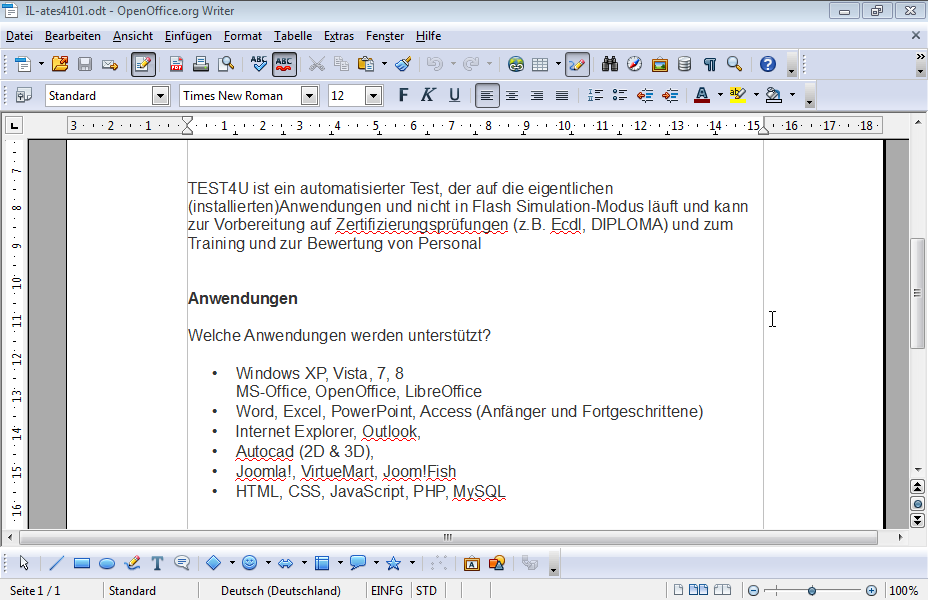Select right text alignment
Viewport: 928px width, 600px height.
point(537,95)
